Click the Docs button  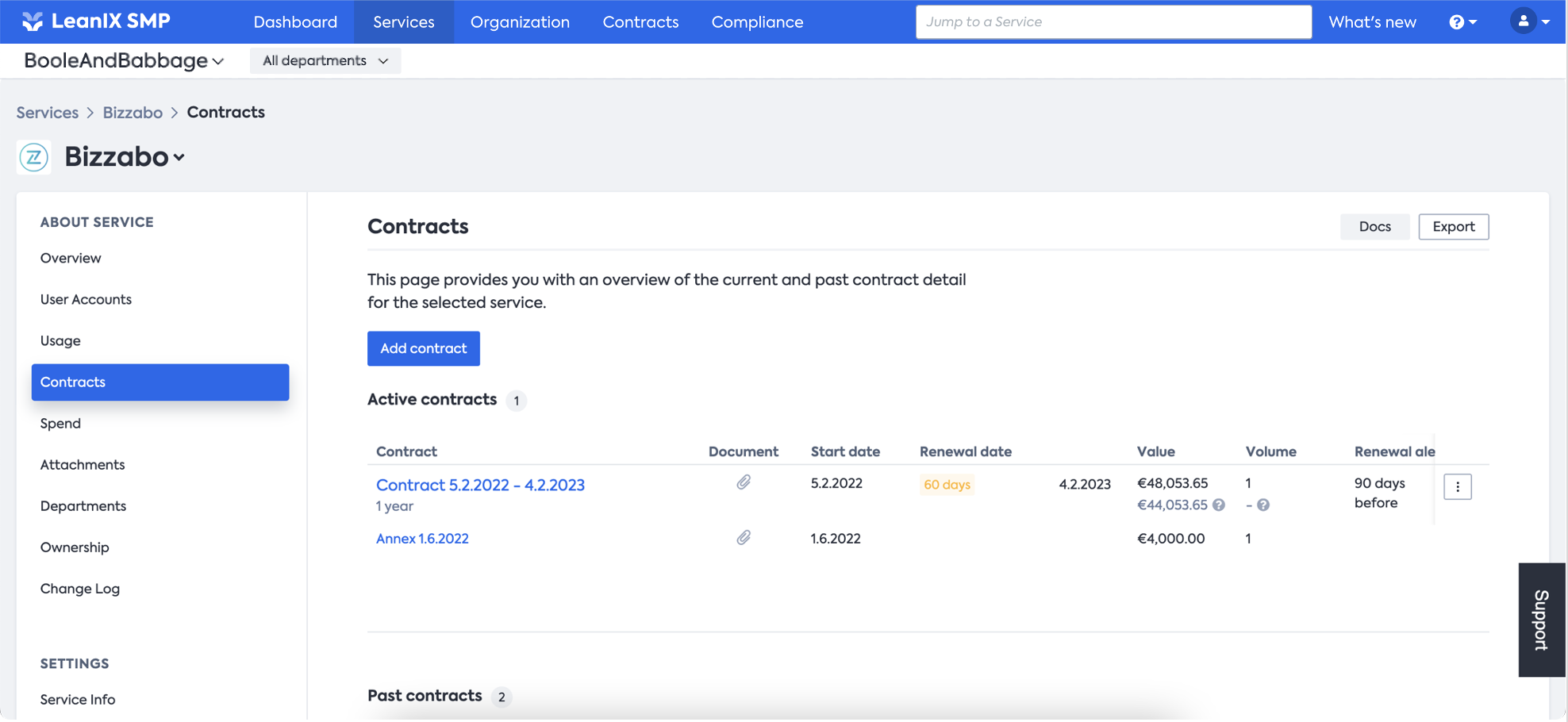pos(1374,227)
